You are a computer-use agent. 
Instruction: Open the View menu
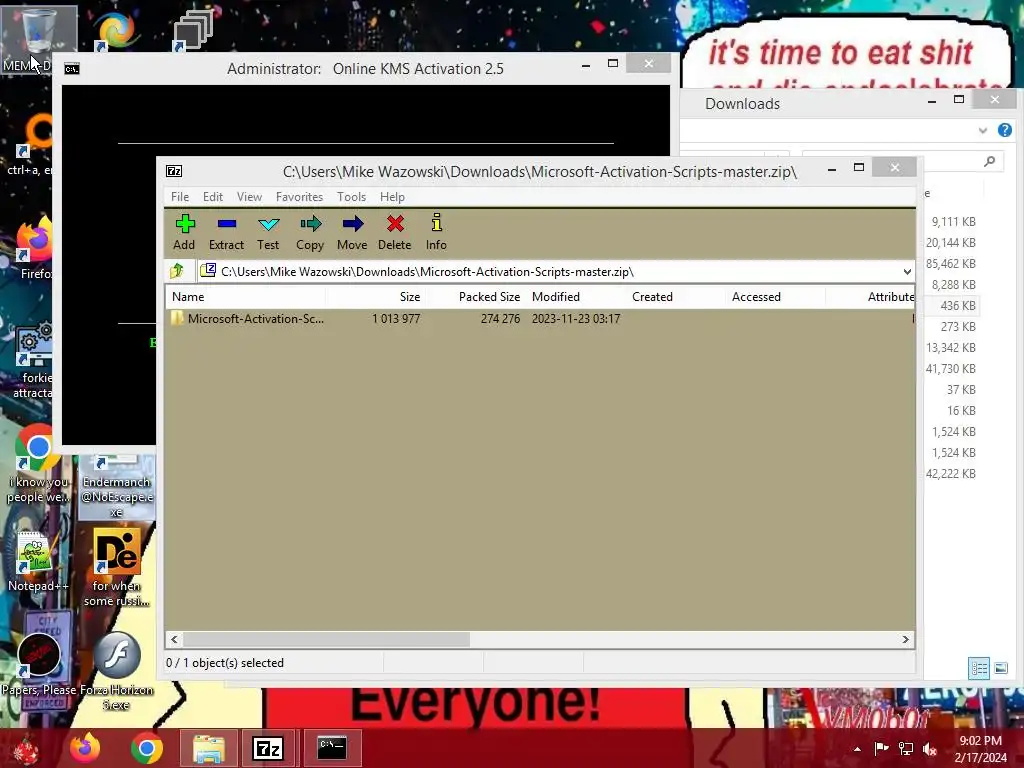[249, 197]
